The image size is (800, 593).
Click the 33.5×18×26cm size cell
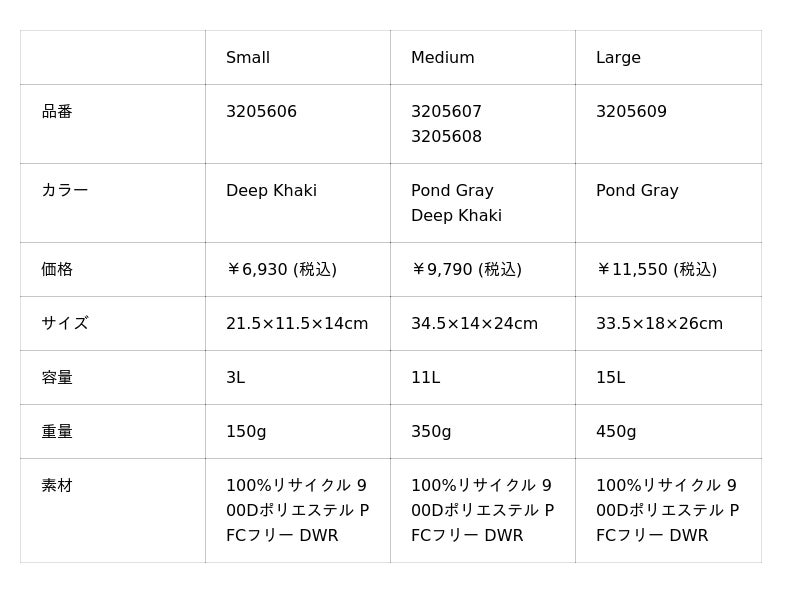tap(660, 323)
